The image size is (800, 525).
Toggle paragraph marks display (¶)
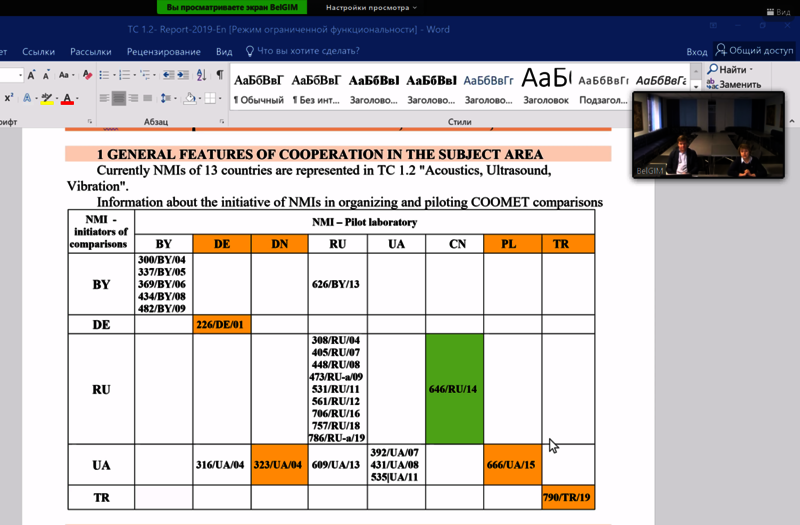click(x=220, y=75)
